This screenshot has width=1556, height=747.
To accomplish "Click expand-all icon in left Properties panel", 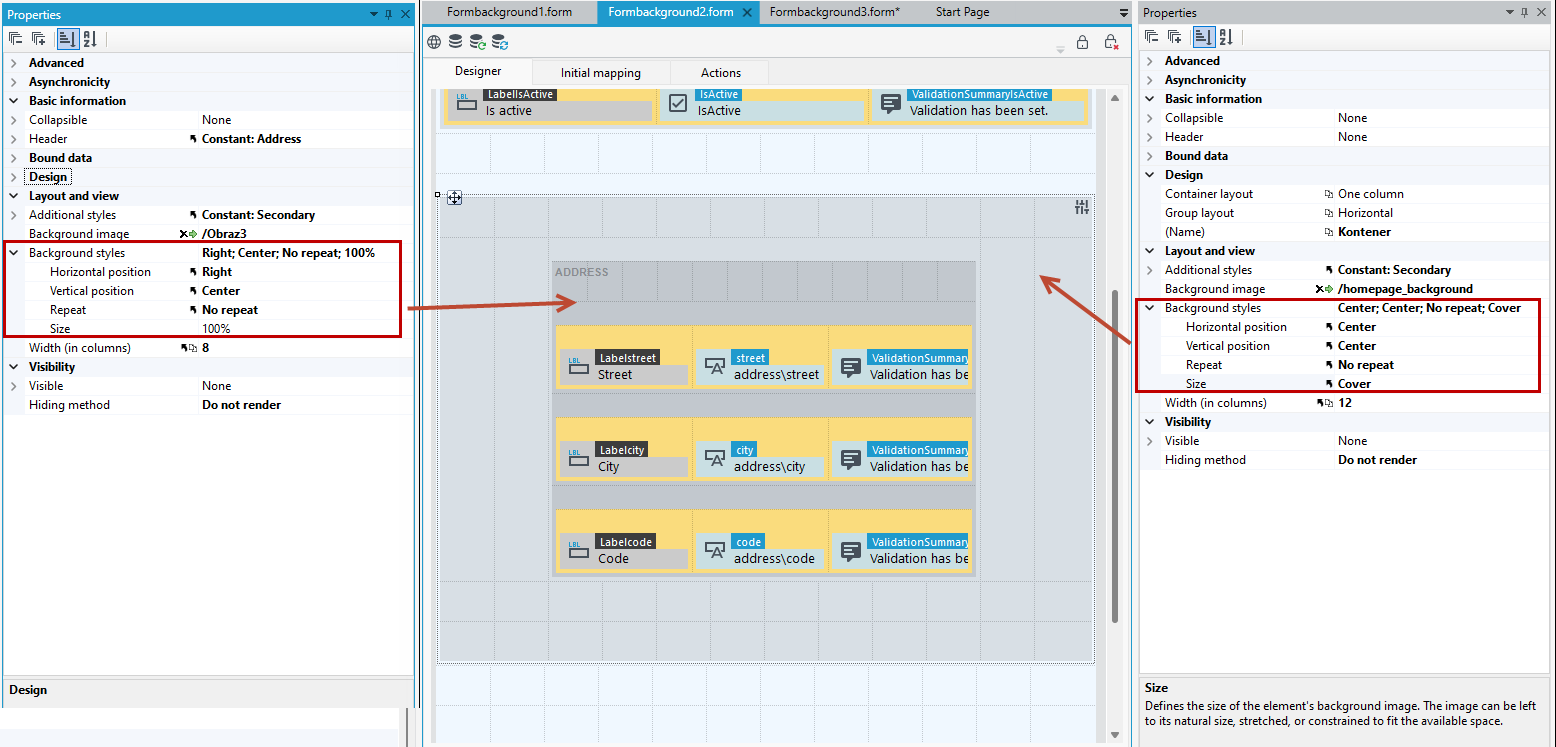I will tap(38, 39).
